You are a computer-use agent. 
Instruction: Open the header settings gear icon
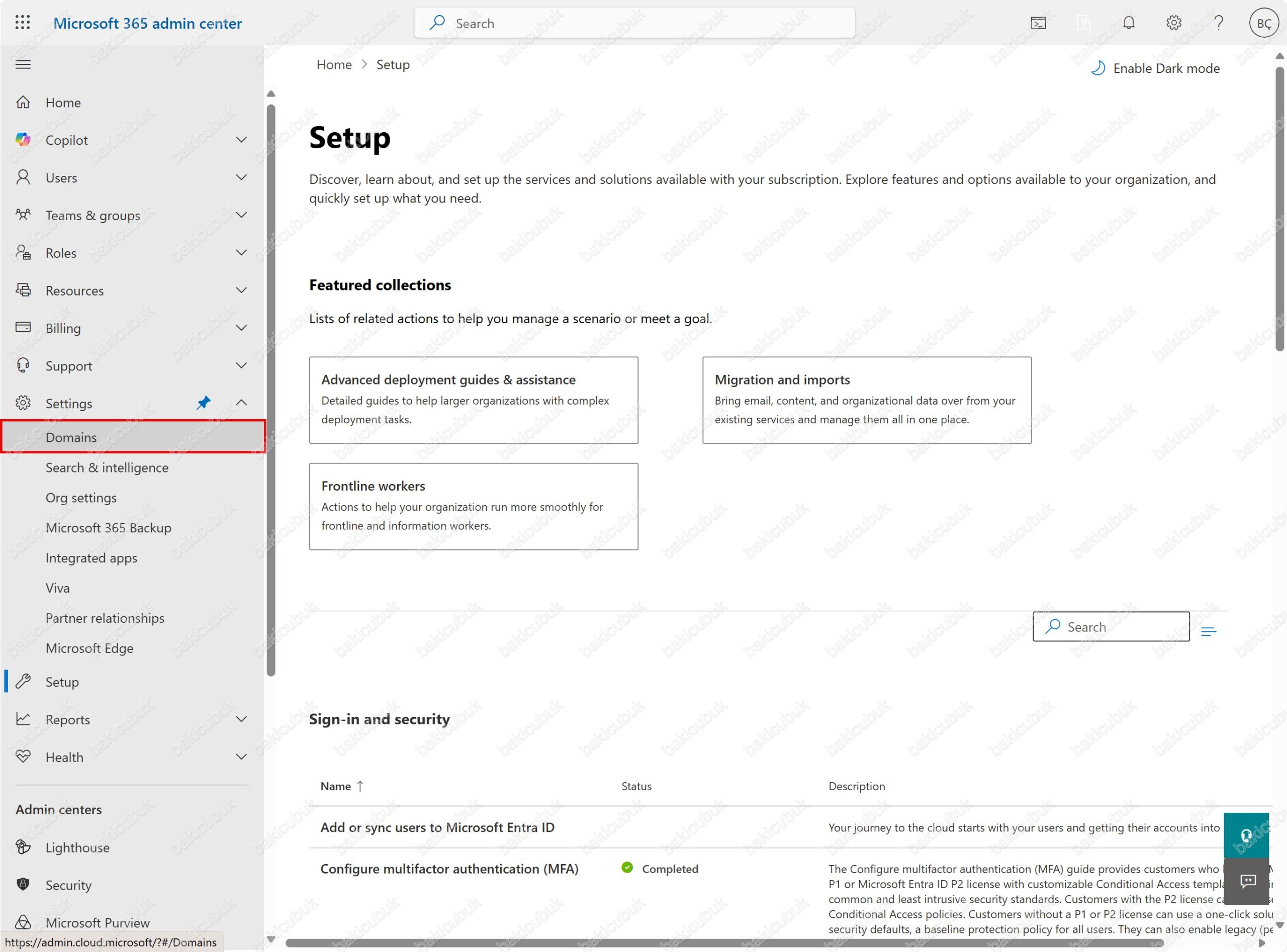1173,23
